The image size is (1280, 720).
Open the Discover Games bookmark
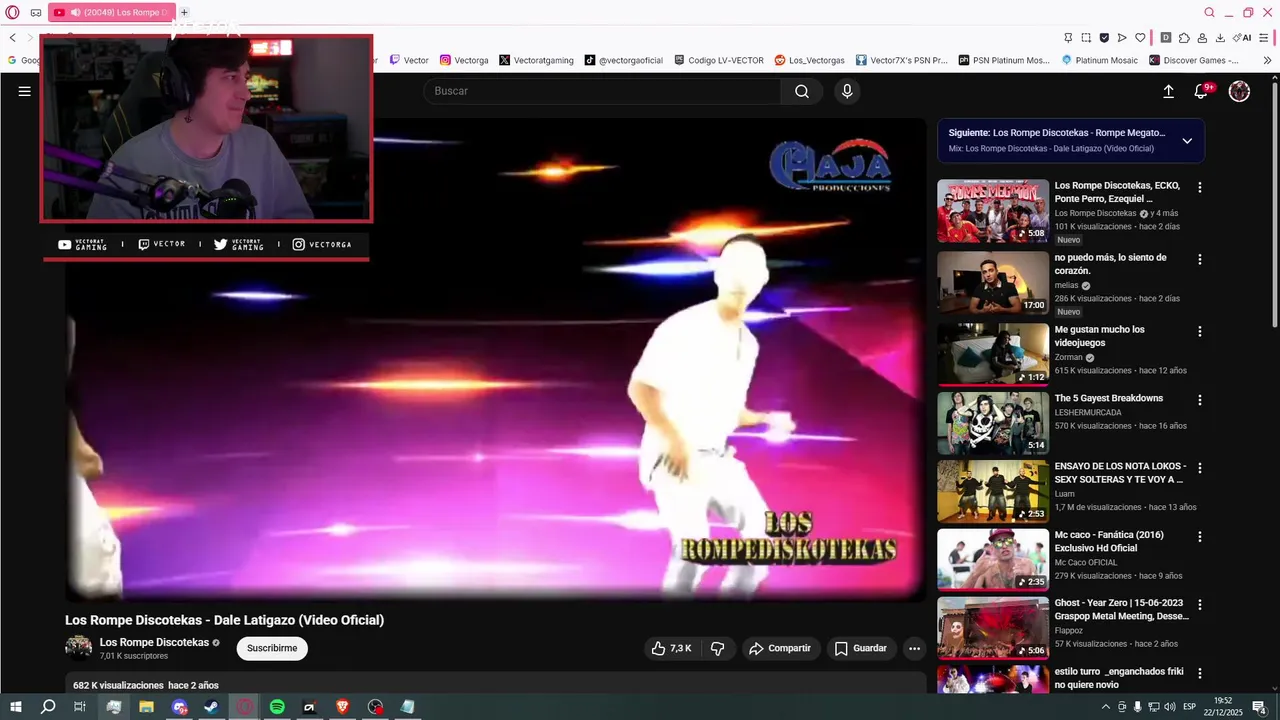1194,60
